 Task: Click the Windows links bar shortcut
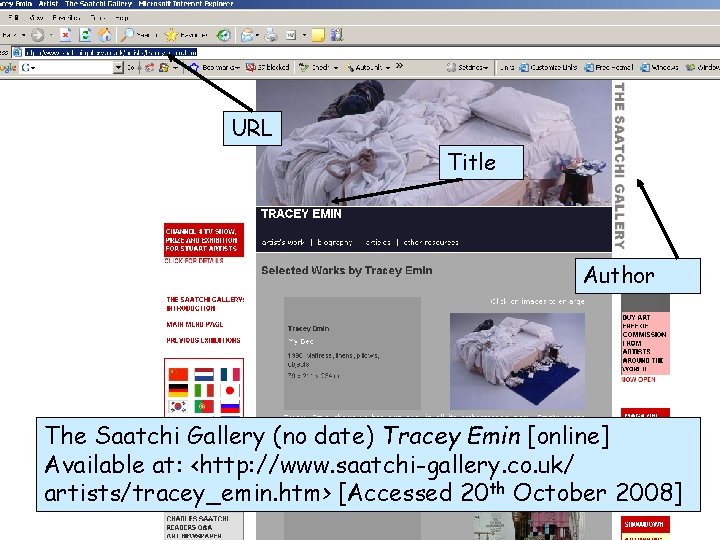659,68
